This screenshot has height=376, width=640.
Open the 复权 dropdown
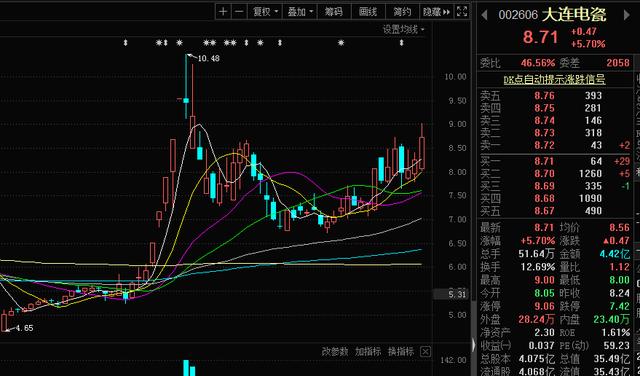[x=265, y=12]
